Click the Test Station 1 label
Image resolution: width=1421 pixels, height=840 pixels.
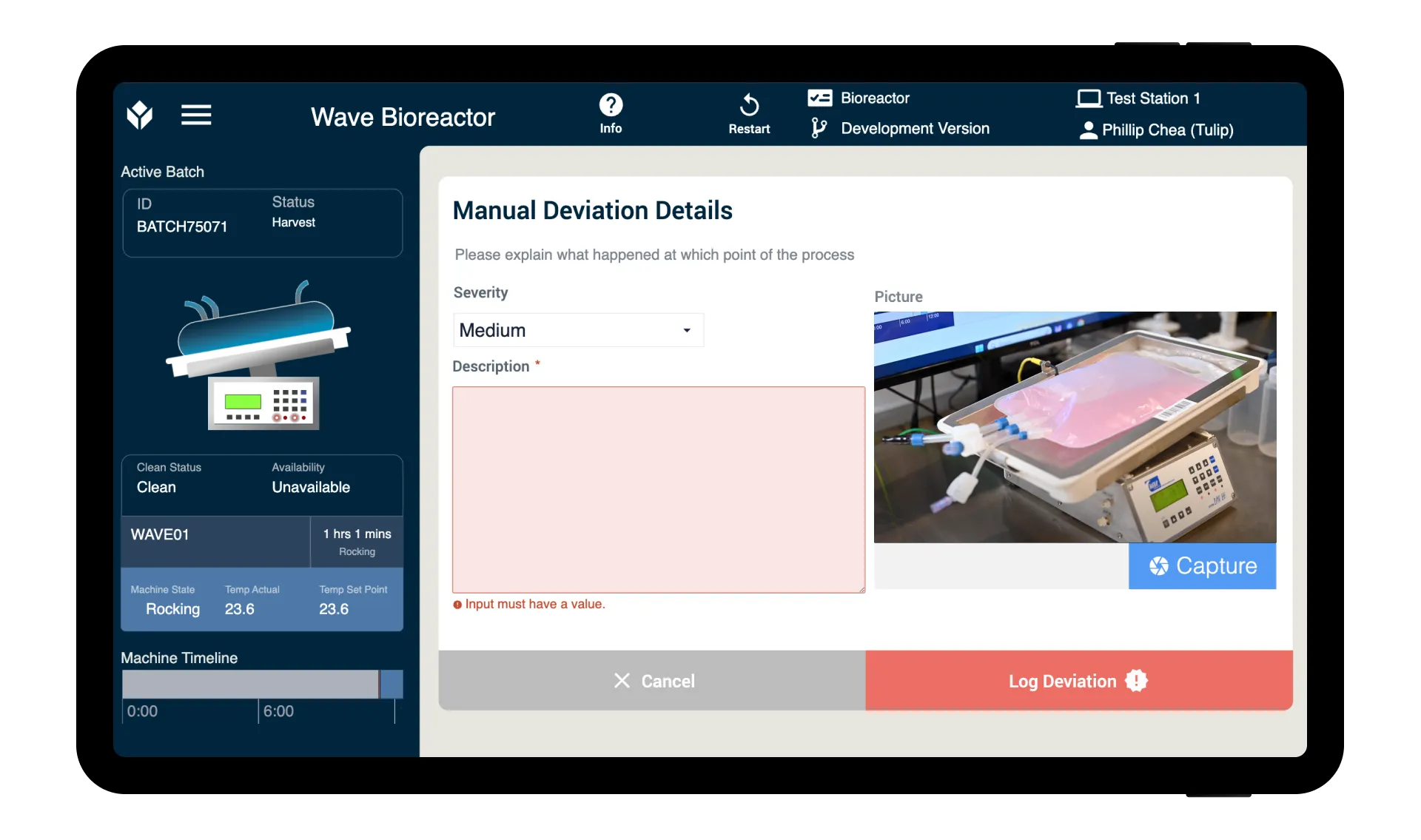tap(1153, 98)
